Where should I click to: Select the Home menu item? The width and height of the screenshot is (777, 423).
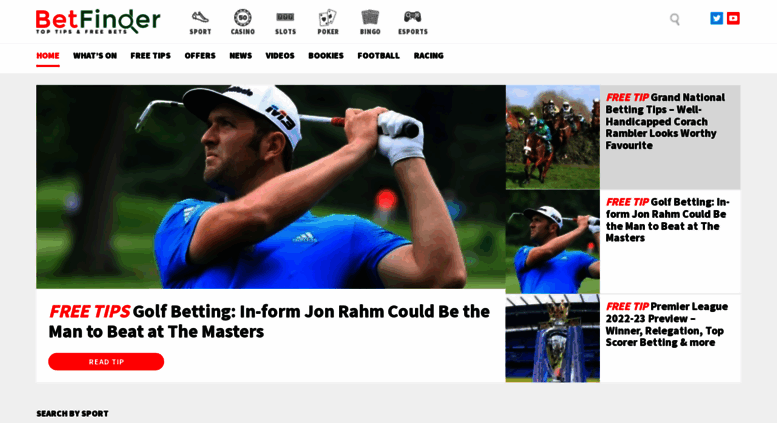click(48, 56)
